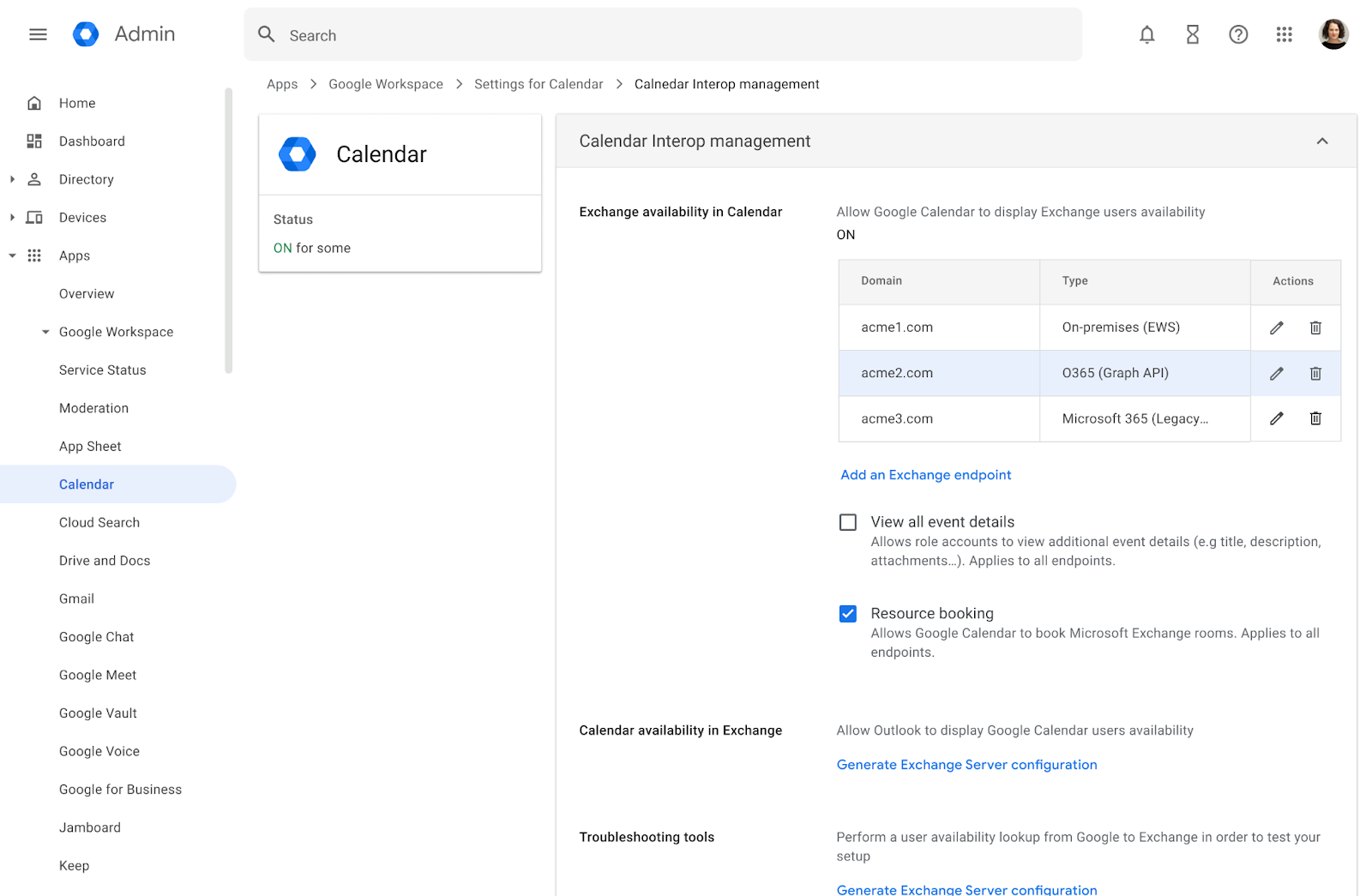Select the acme1.com domain cell
This screenshot has height=896, width=1372.
(939, 328)
